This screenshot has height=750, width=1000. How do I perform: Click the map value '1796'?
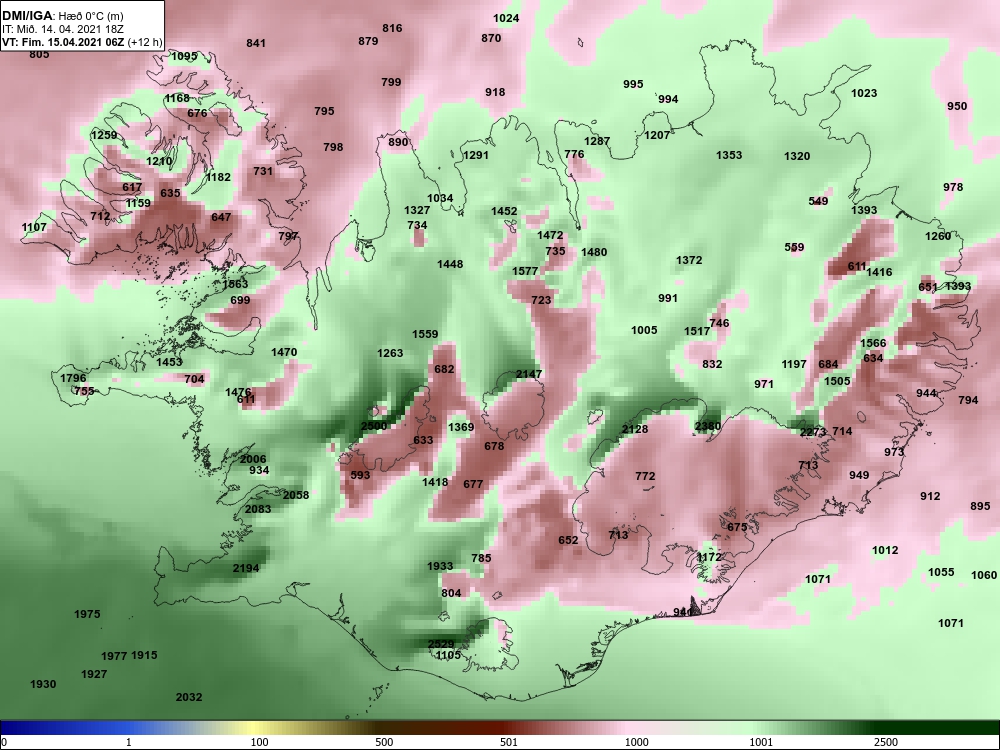tap(73, 378)
